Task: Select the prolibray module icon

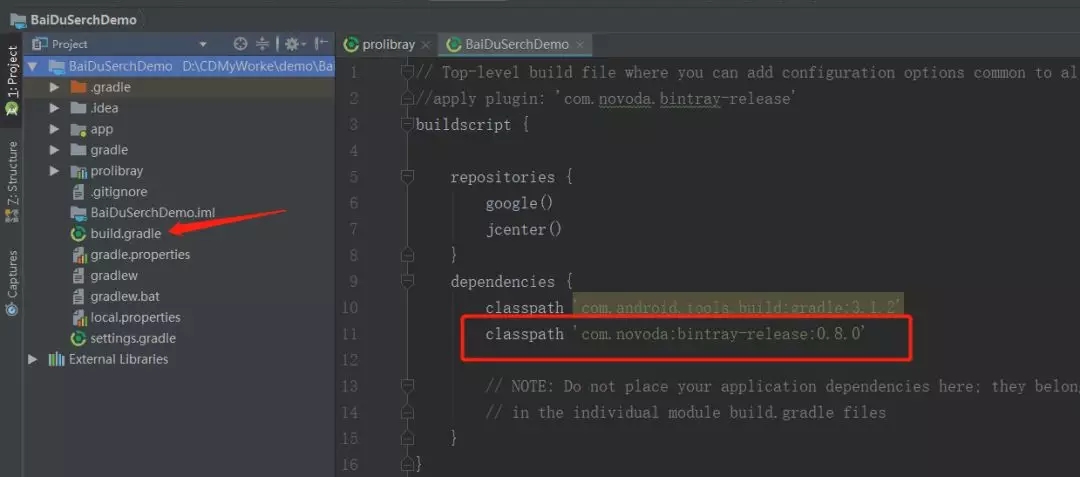Action: coord(79,171)
